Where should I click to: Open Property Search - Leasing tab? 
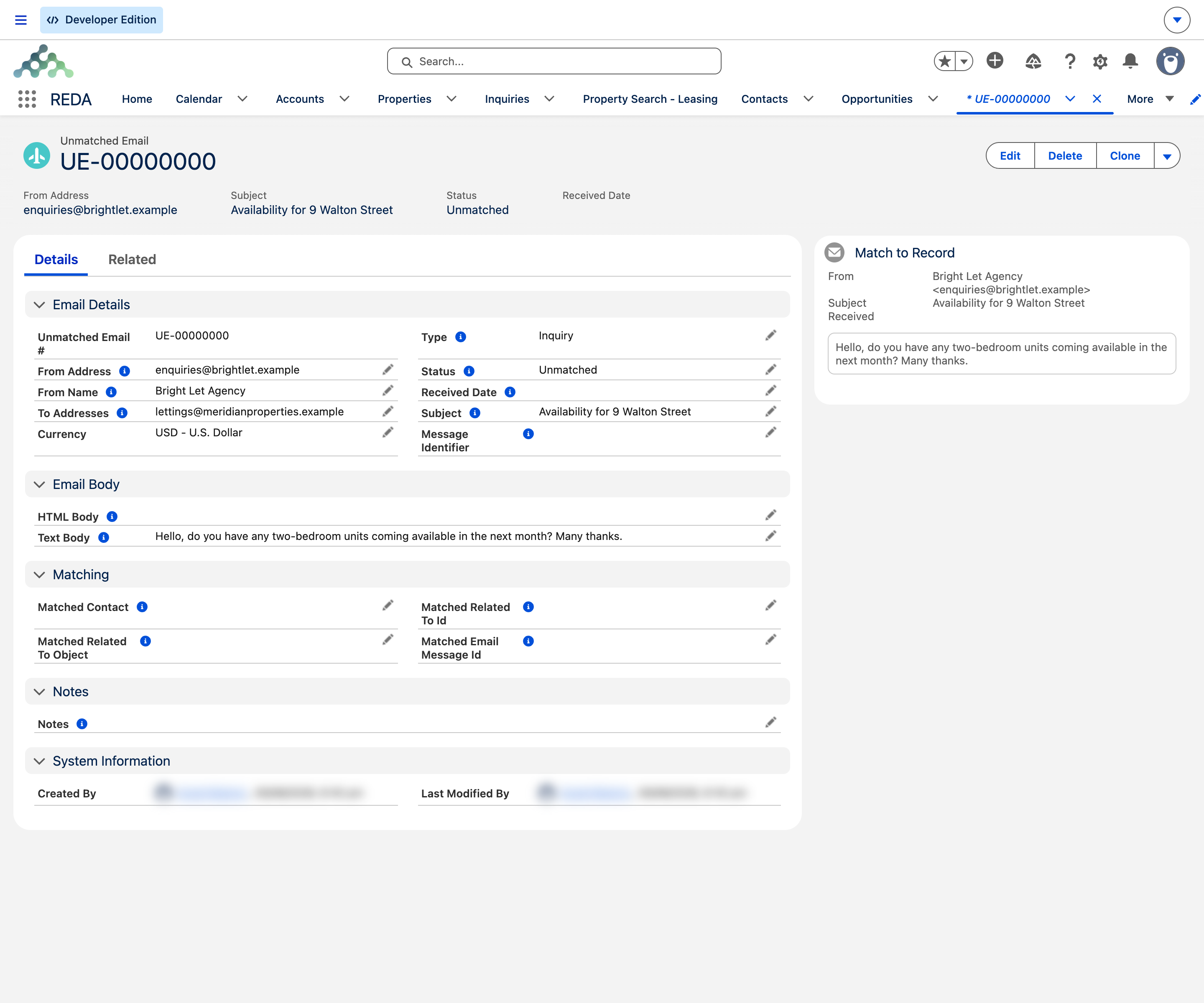650,99
